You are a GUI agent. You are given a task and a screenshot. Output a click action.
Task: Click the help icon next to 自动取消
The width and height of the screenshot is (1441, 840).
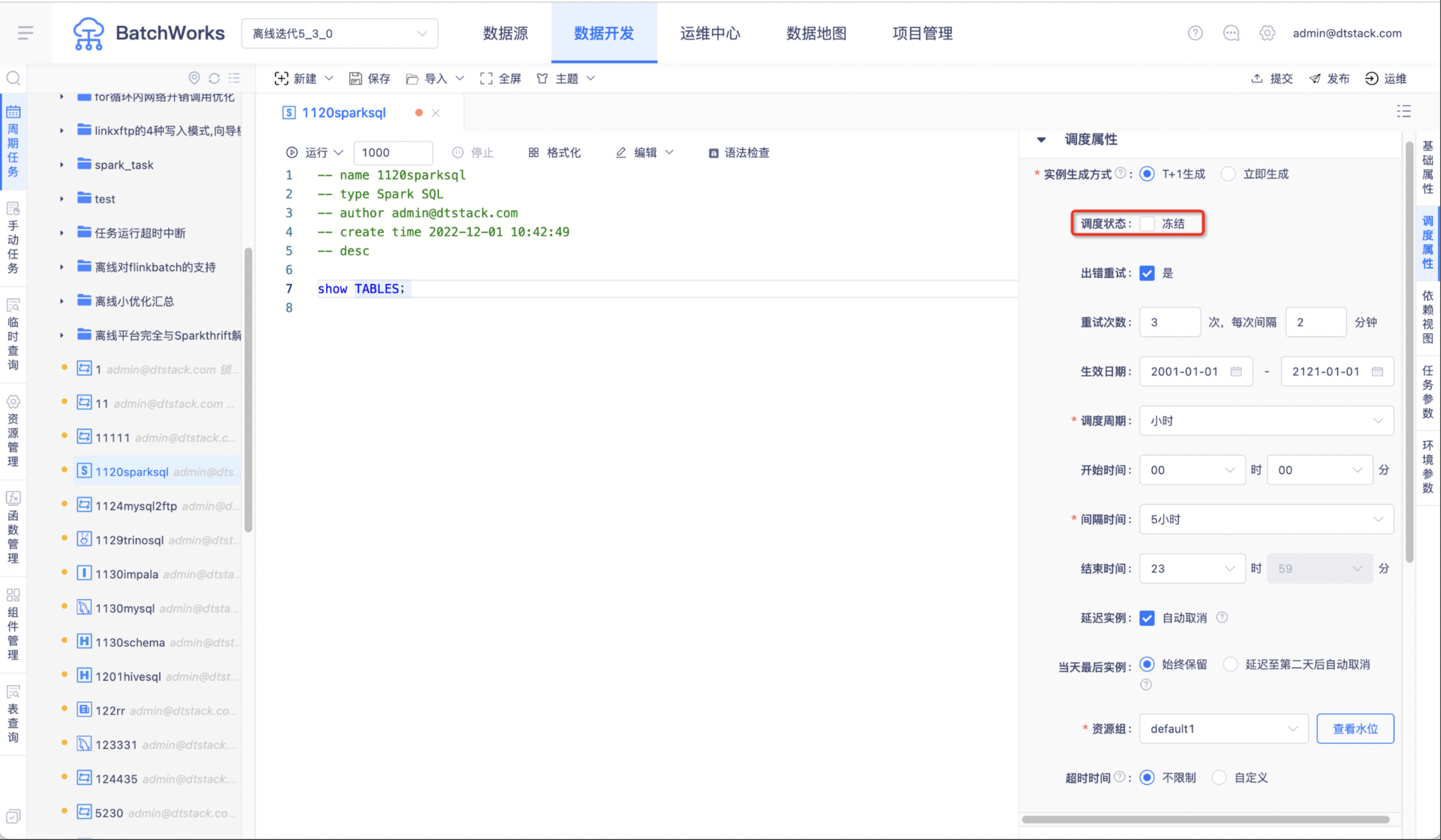coord(1222,617)
